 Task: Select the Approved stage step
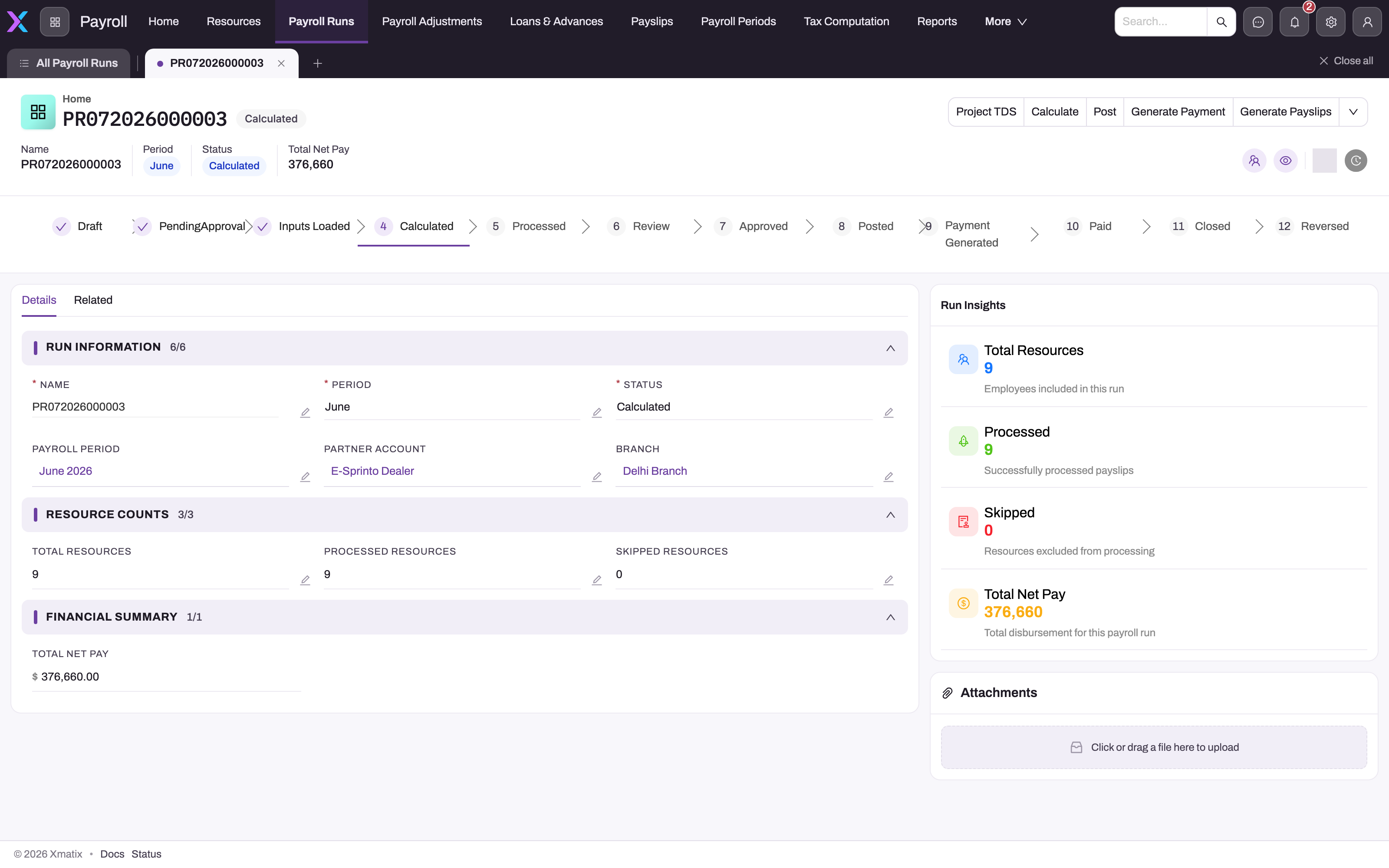(751, 226)
